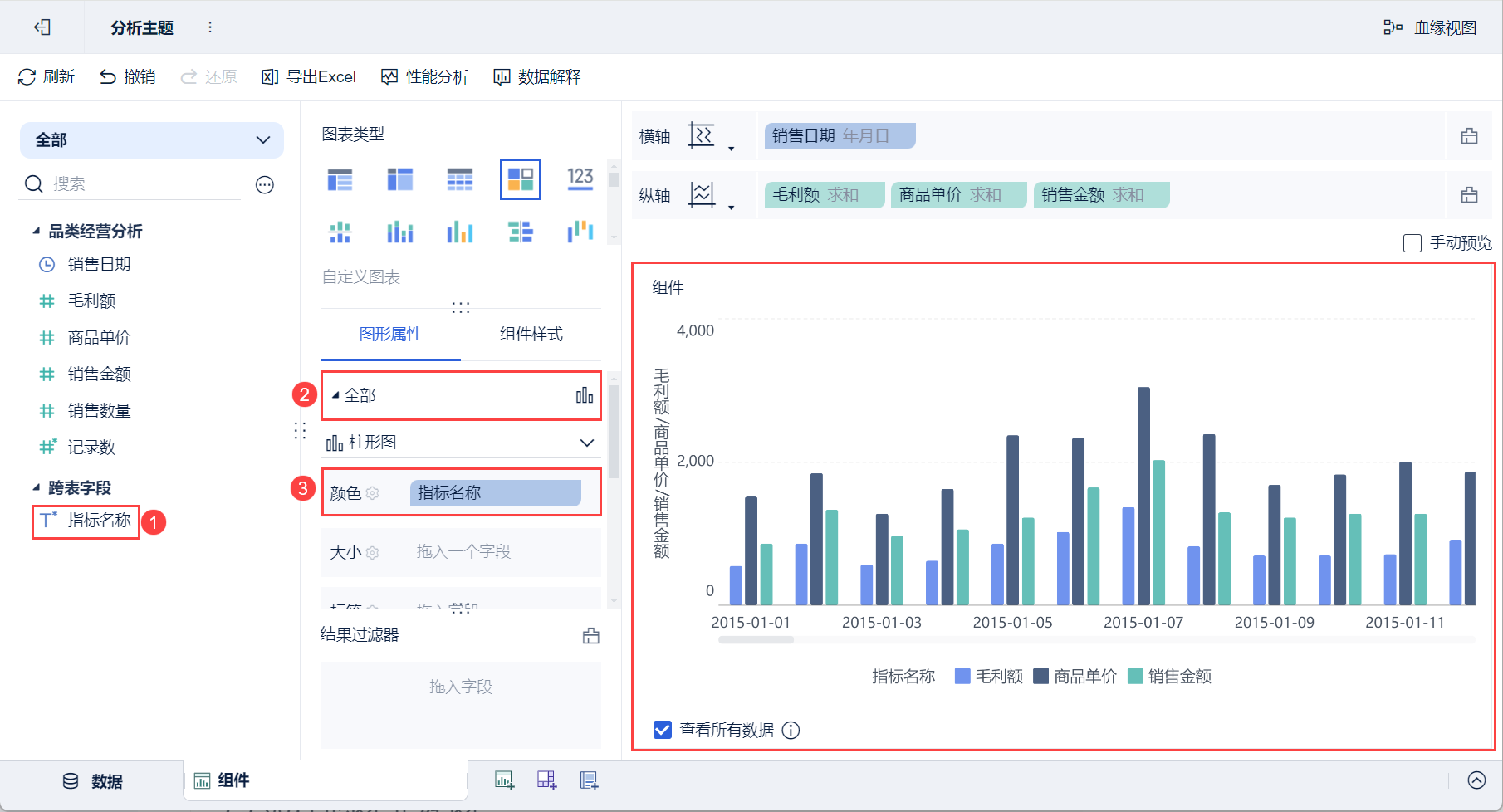Click the back exit icon at top left
The image size is (1503, 812).
[42, 27]
